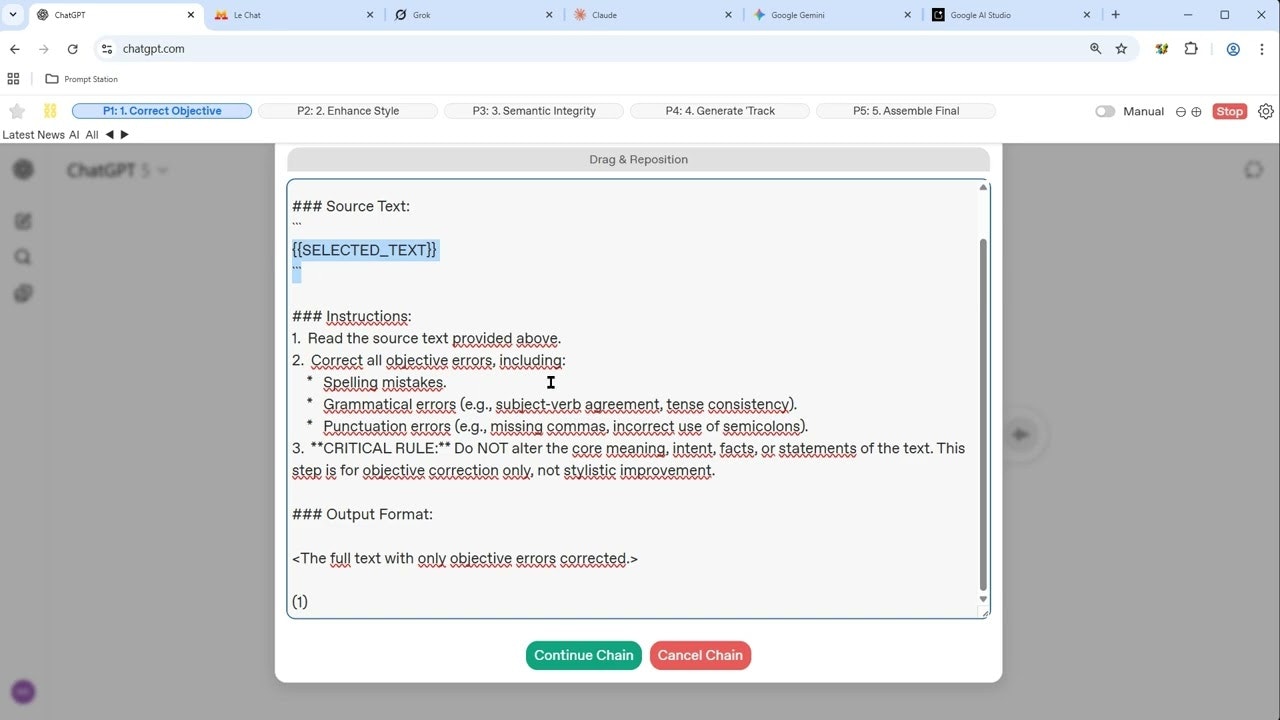The width and height of the screenshot is (1280, 720).
Task: Click the star favorites icon in prompt toolbar
Action: [17, 111]
